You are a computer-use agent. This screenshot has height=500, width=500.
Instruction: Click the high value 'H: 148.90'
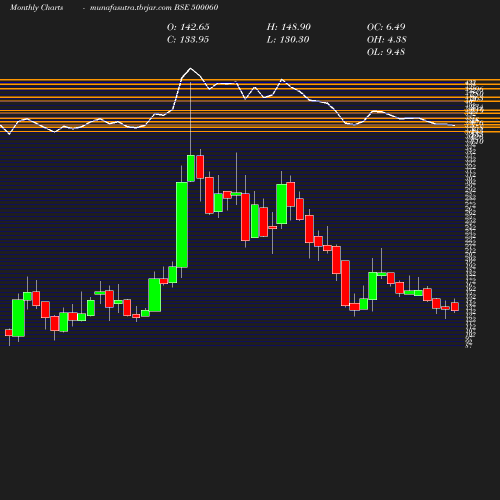tap(289, 27)
